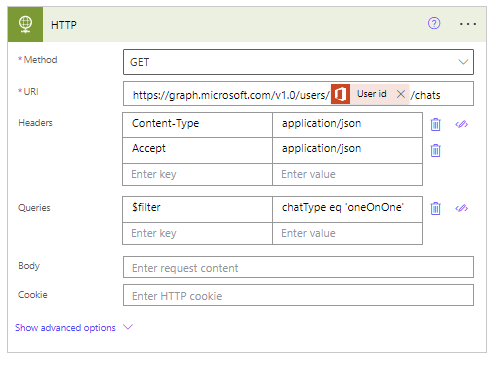Click the Office icon in User id token
493x366 pixels.
[x=340, y=94]
